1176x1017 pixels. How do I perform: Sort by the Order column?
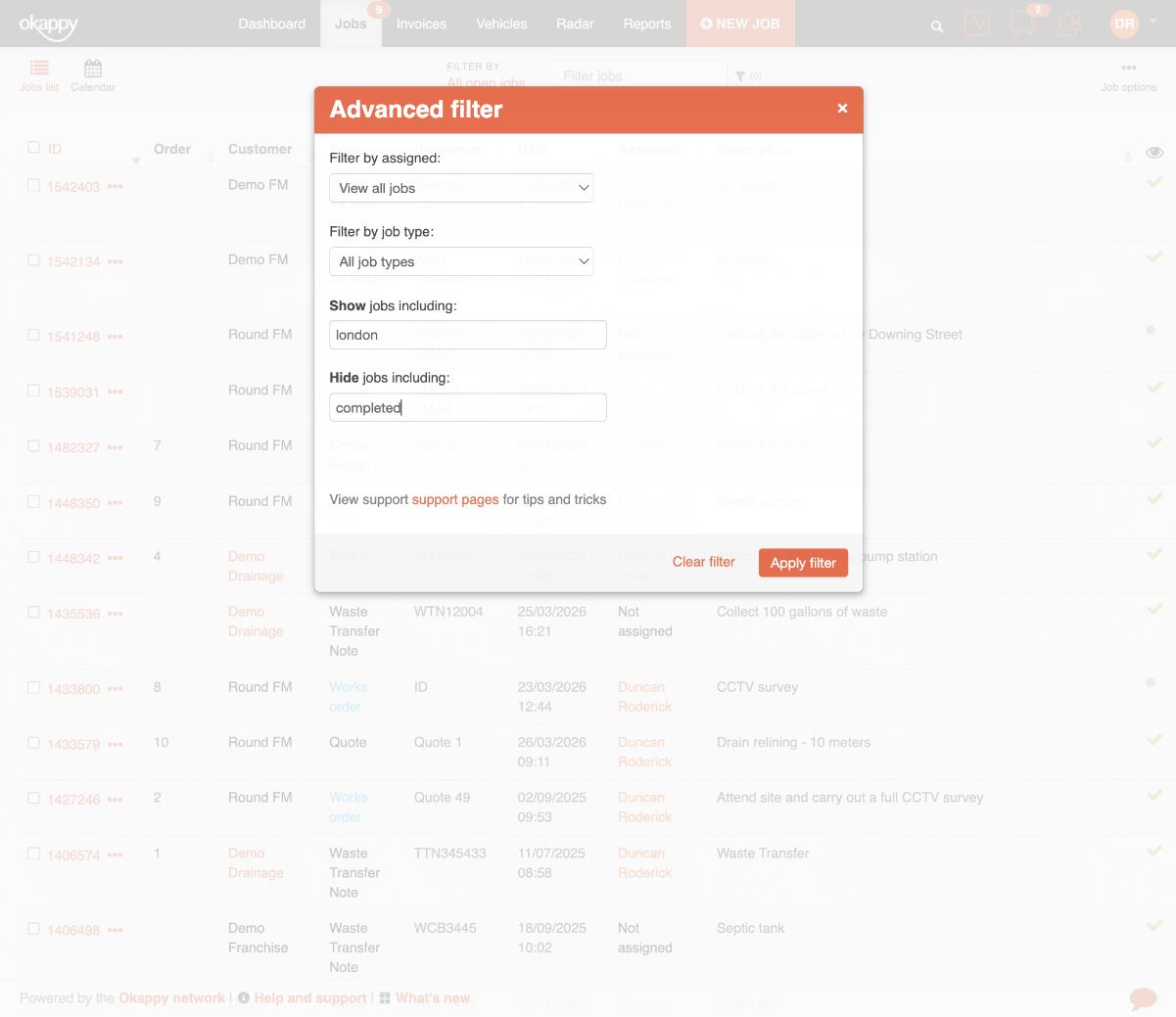coord(172,149)
